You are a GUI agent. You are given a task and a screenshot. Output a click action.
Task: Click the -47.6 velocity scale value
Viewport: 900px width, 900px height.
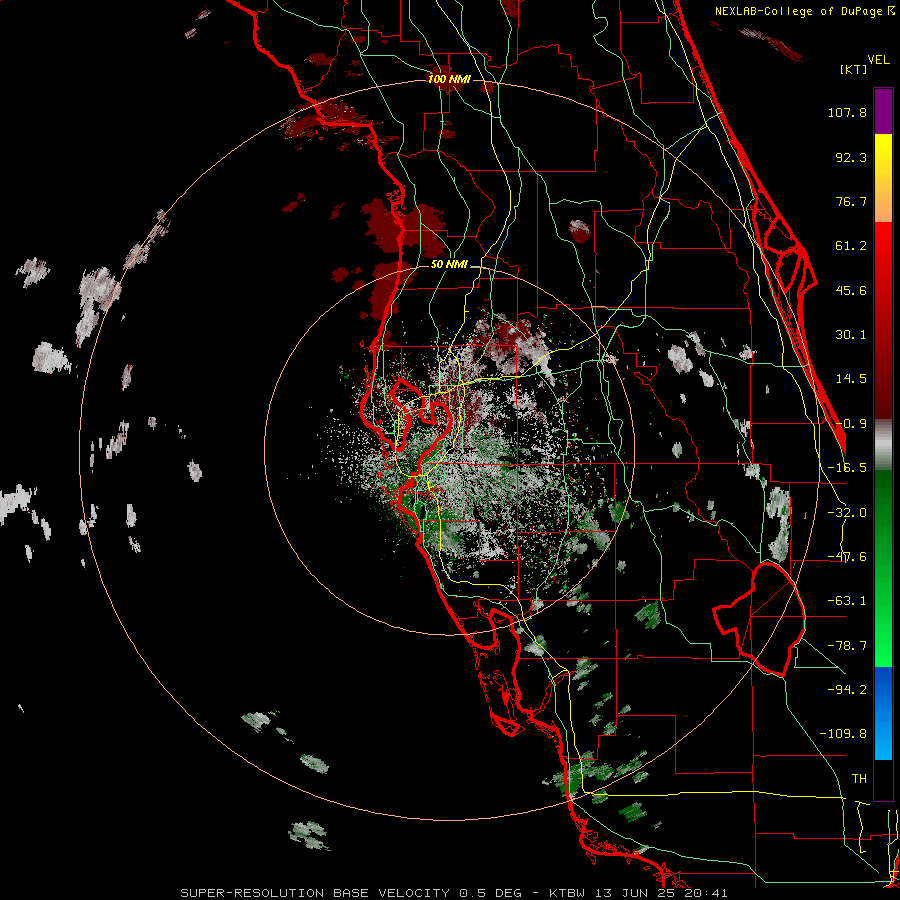(847, 557)
